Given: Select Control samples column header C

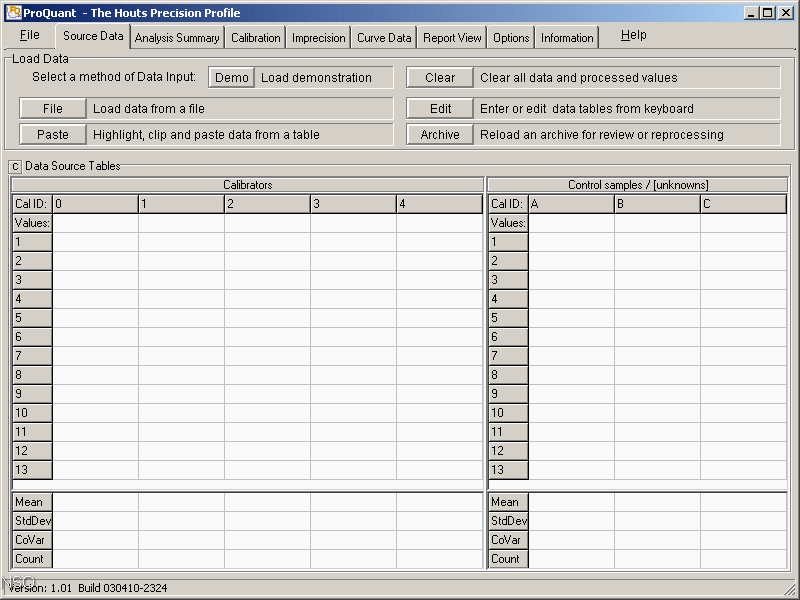Looking at the screenshot, I should [743, 204].
